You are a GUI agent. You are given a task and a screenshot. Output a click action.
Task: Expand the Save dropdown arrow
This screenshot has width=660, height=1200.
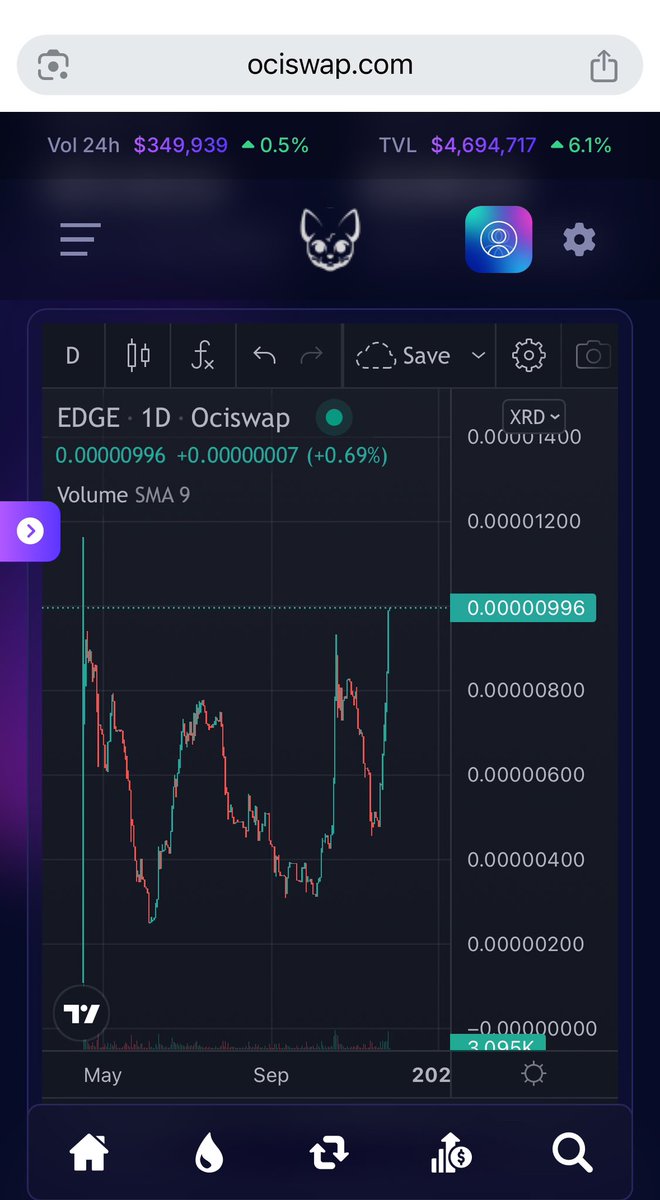click(x=478, y=356)
